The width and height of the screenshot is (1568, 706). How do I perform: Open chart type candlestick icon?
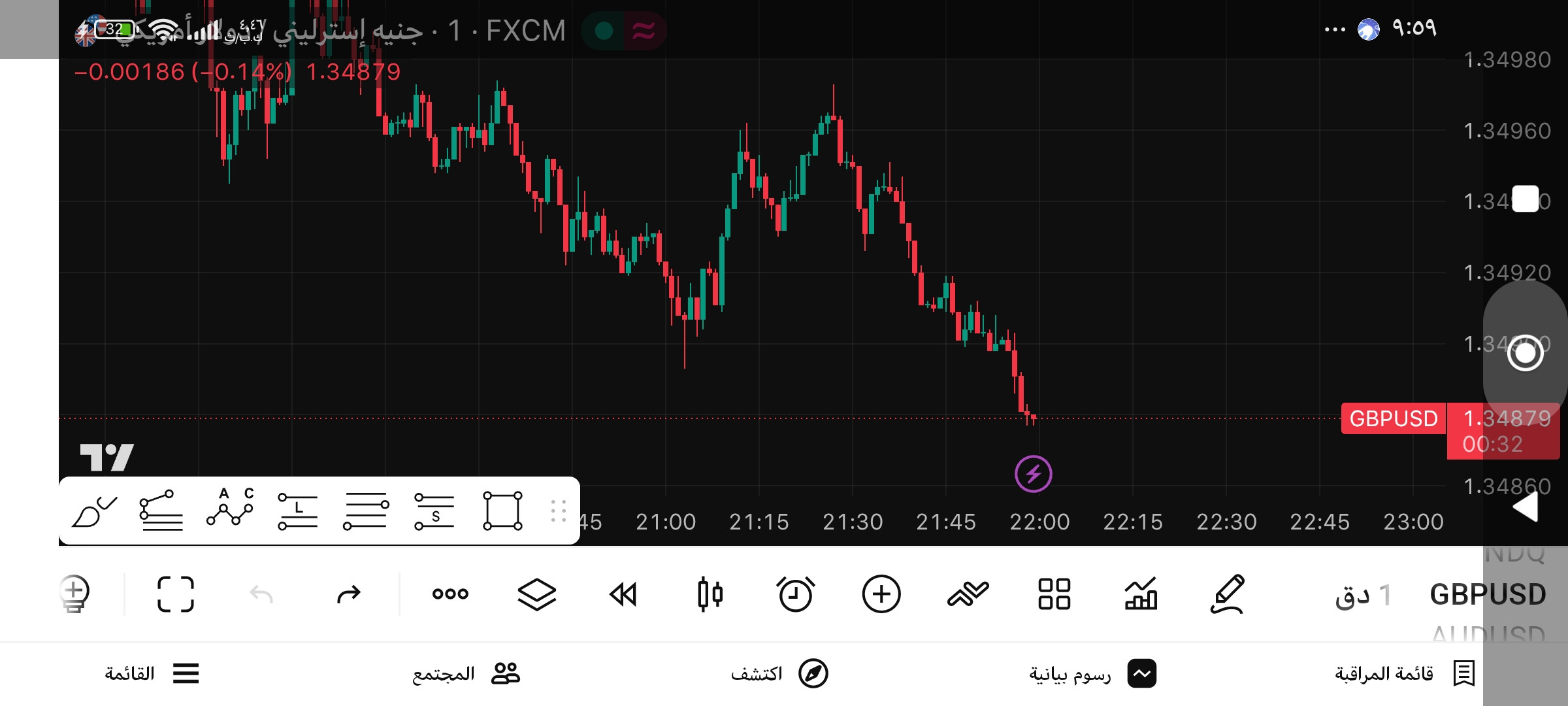pyautogui.click(x=710, y=594)
